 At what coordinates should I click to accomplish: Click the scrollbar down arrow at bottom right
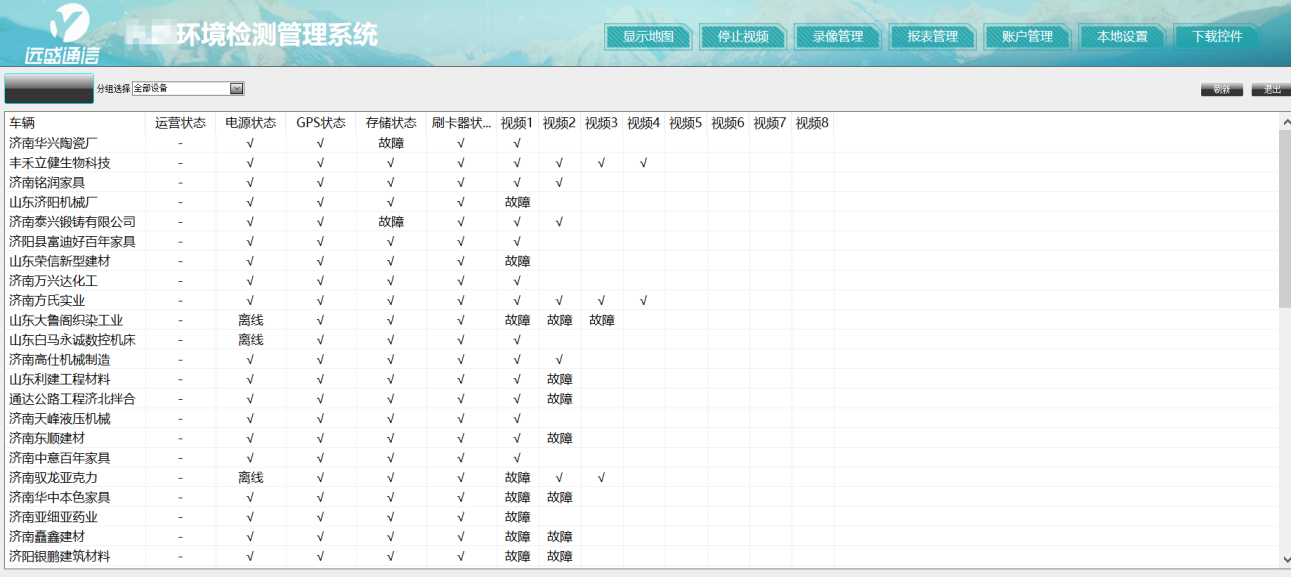[1285, 557]
